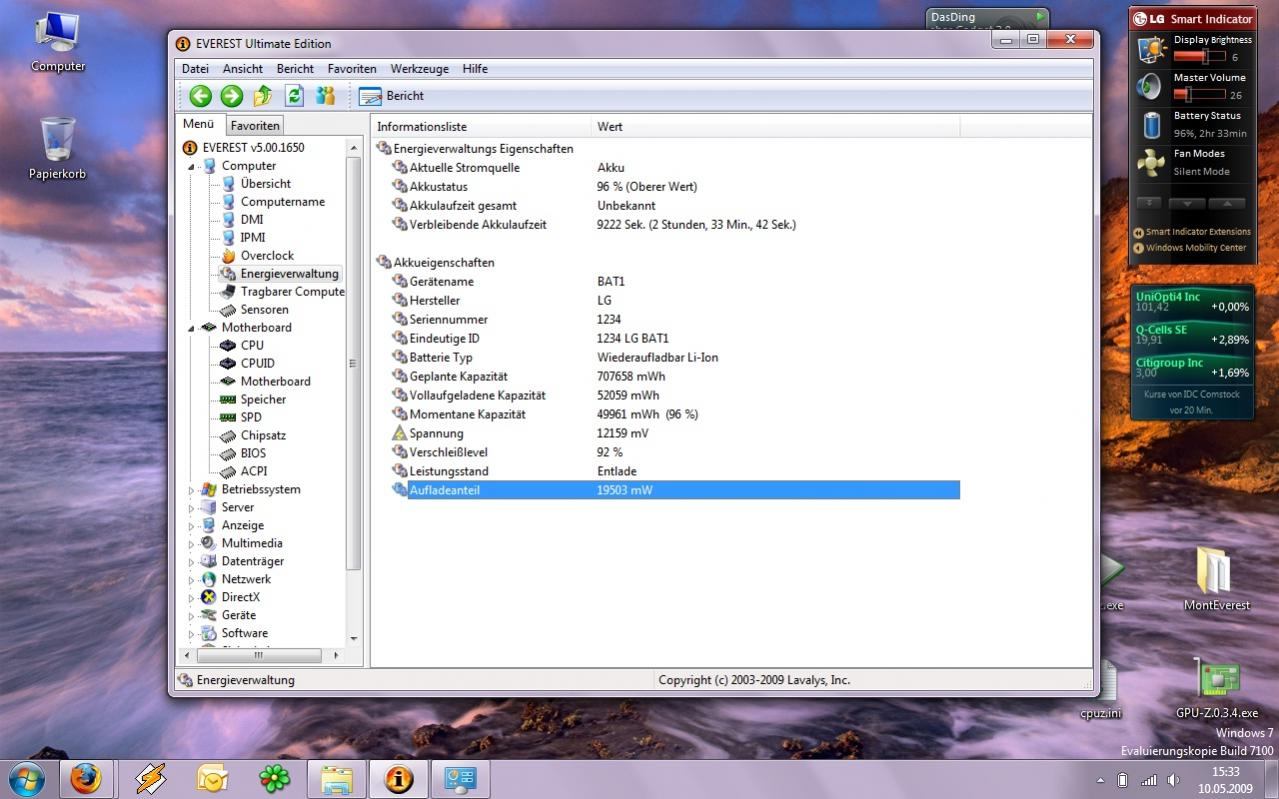The height and width of the screenshot is (799, 1279).
Task: Switch to the Menü tab
Action: click(199, 124)
